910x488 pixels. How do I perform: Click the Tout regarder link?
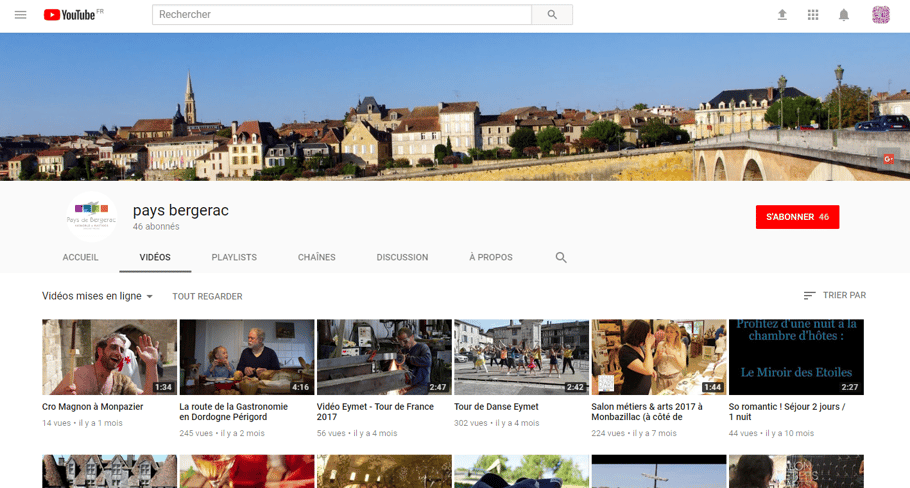[207, 297]
